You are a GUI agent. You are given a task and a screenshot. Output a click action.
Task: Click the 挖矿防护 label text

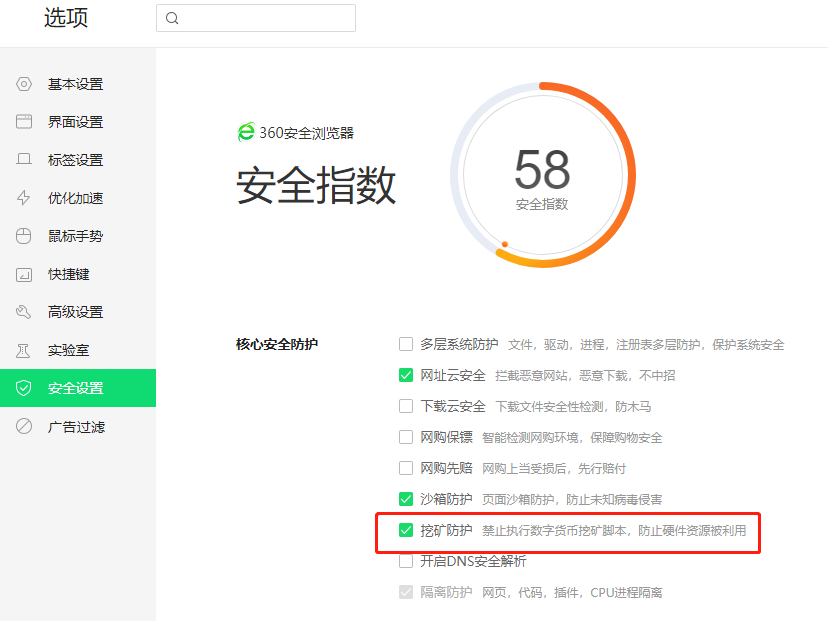tap(447, 530)
